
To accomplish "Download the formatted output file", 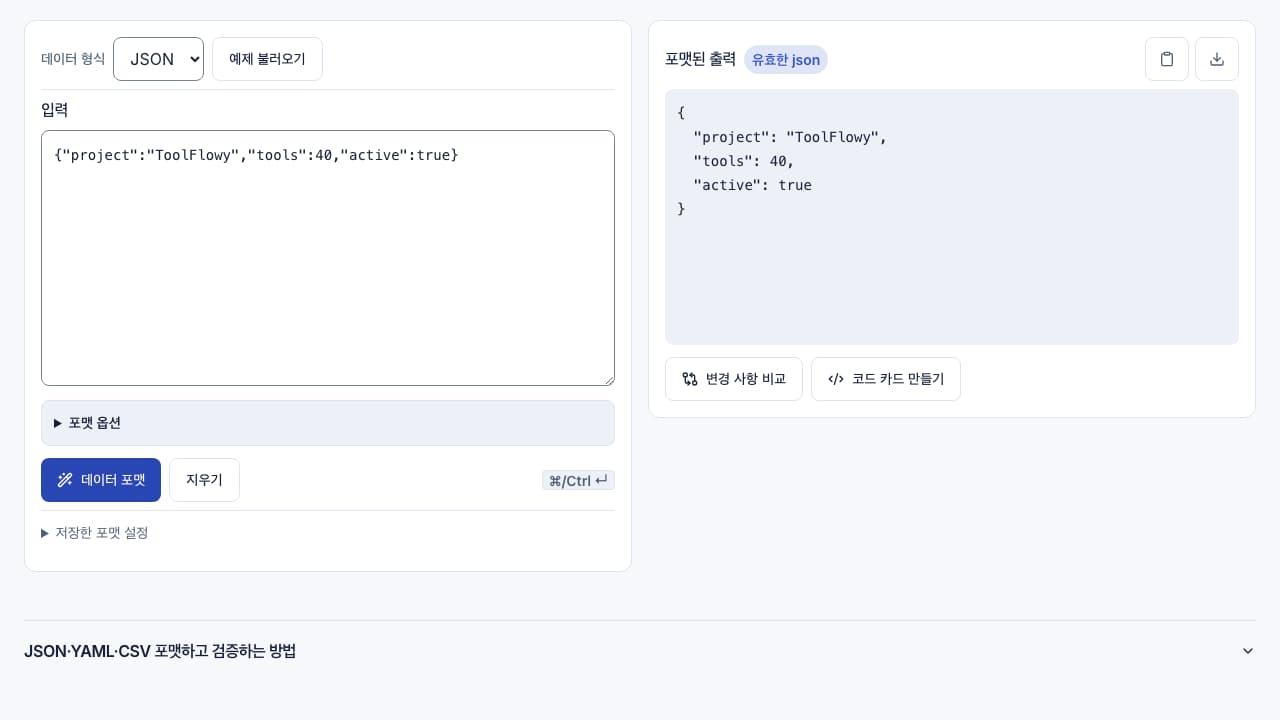I will [1217, 59].
